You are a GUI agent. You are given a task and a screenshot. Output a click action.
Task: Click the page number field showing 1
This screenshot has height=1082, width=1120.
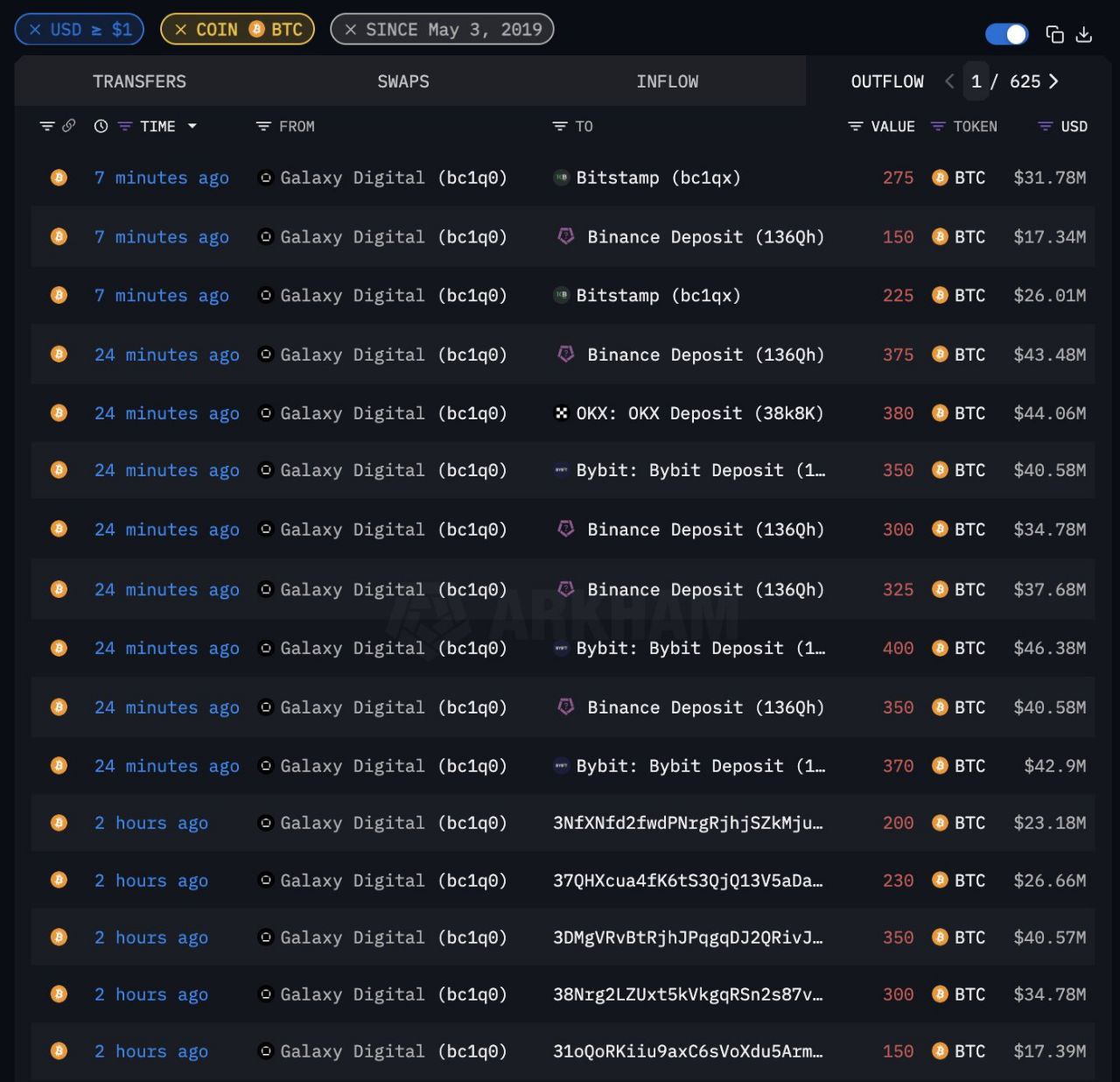tap(976, 81)
